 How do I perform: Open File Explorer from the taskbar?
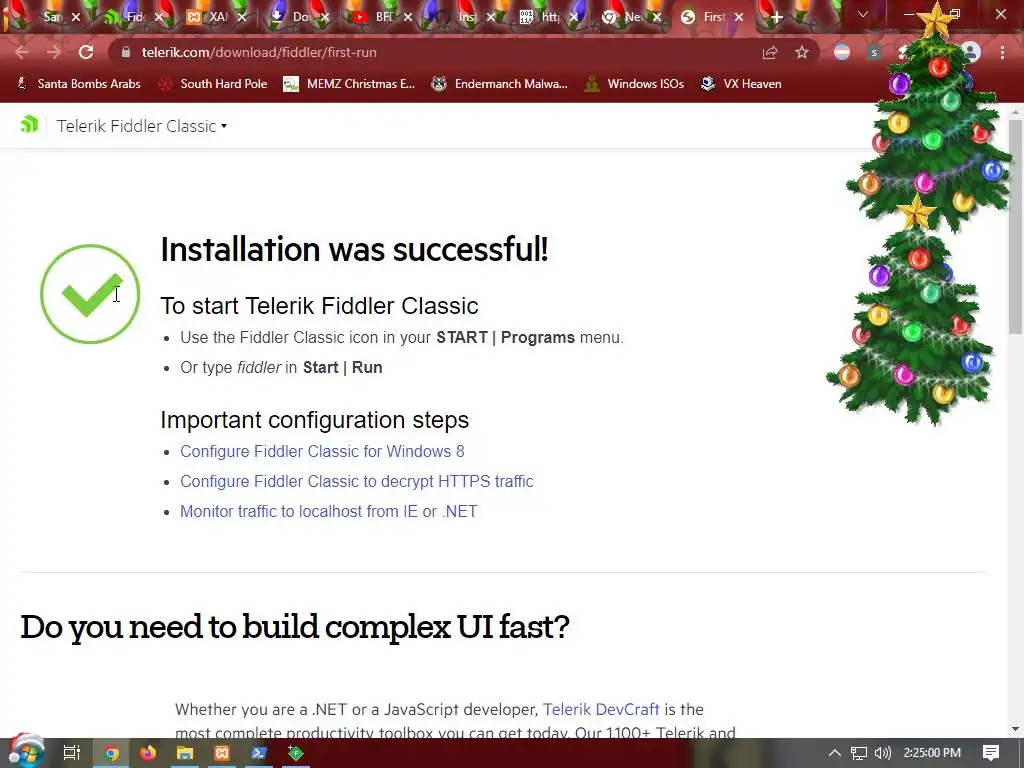185,753
